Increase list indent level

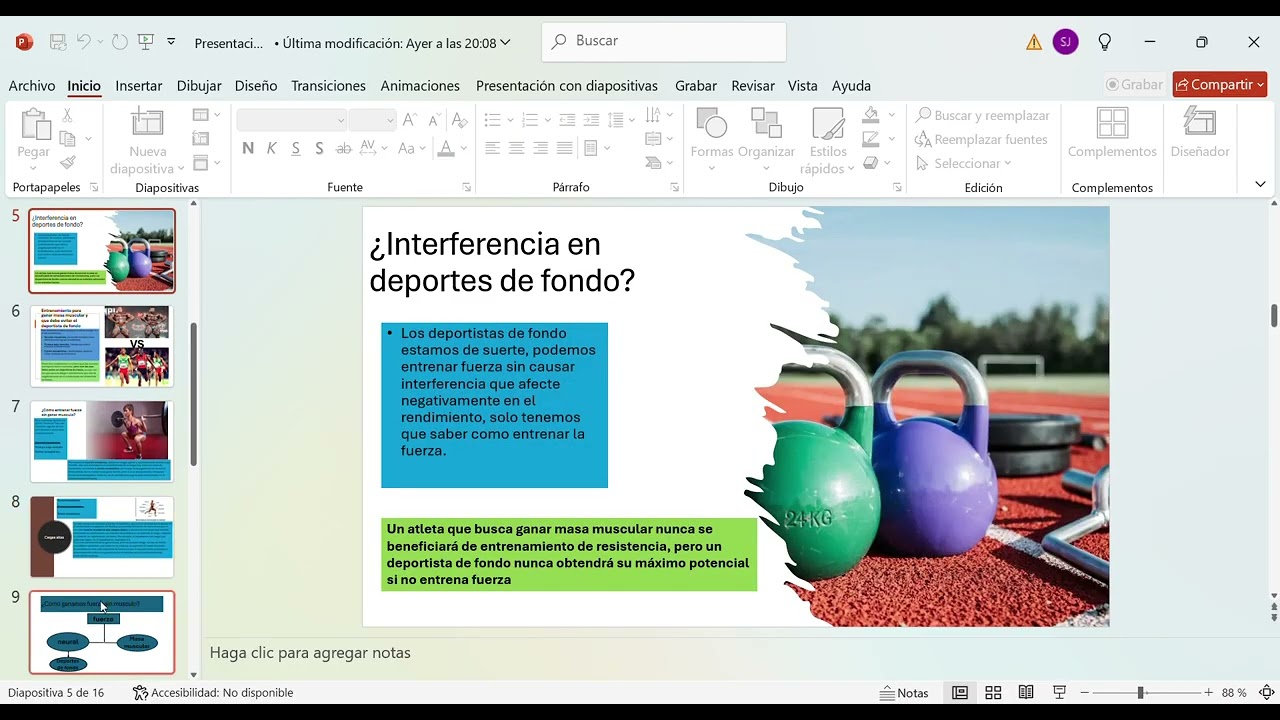point(591,120)
